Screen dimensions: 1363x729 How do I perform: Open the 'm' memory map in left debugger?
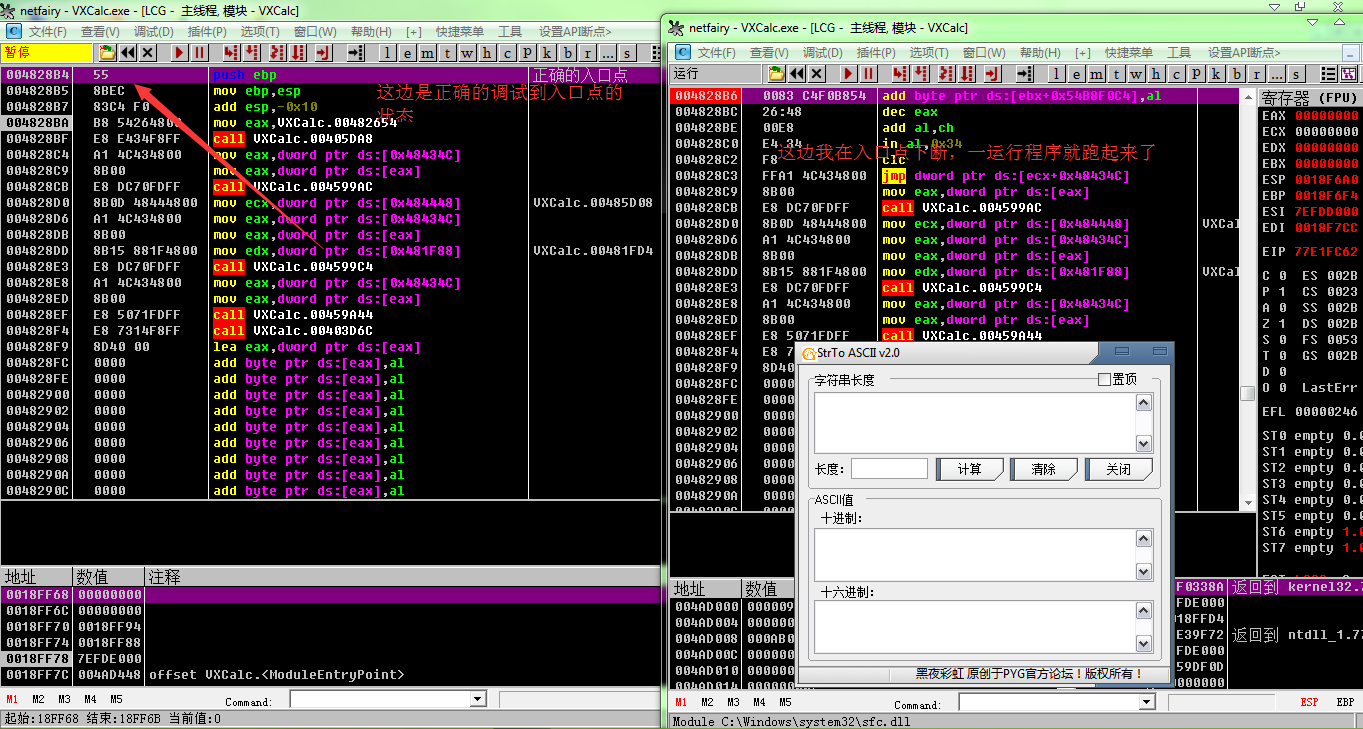[x=428, y=53]
